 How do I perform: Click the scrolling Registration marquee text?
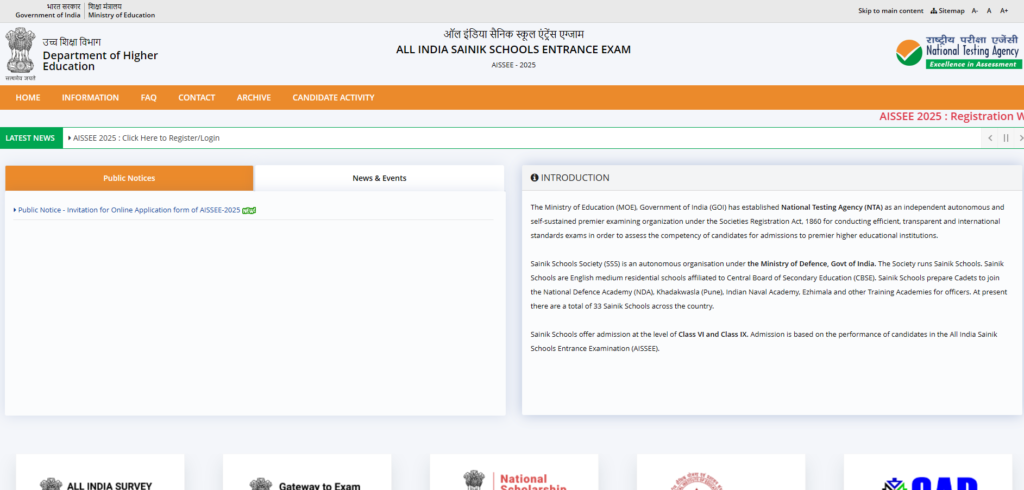952,116
